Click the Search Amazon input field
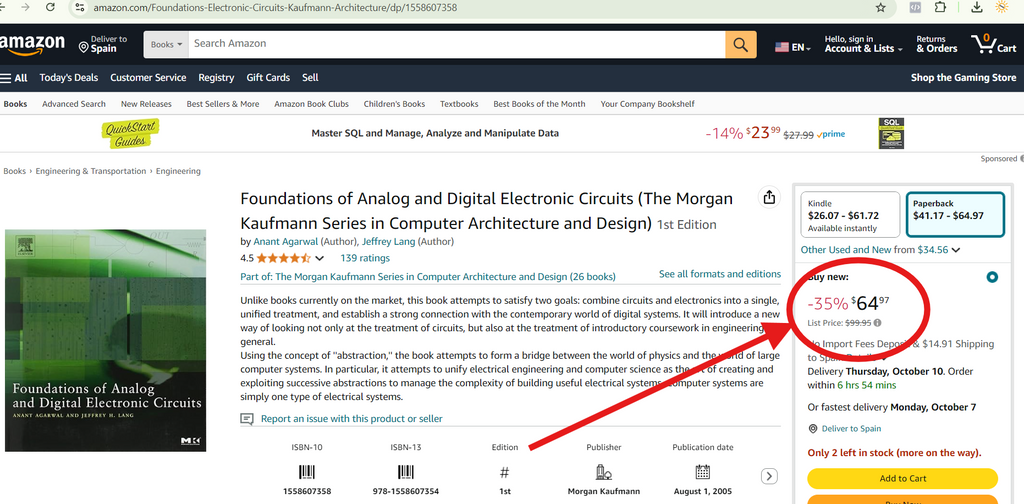 tap(455, 44)
